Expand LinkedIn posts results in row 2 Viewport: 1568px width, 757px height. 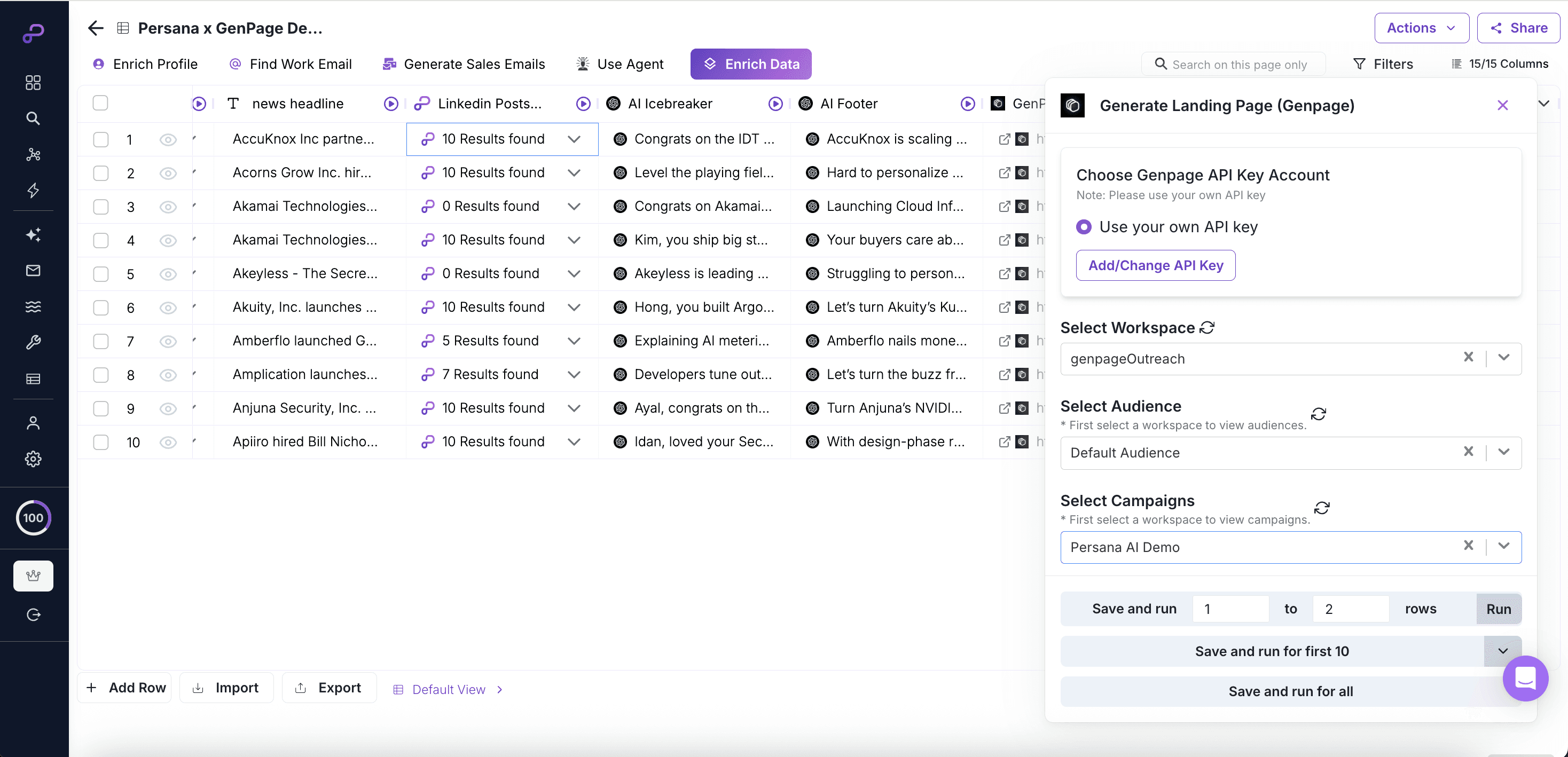point(574,173)
